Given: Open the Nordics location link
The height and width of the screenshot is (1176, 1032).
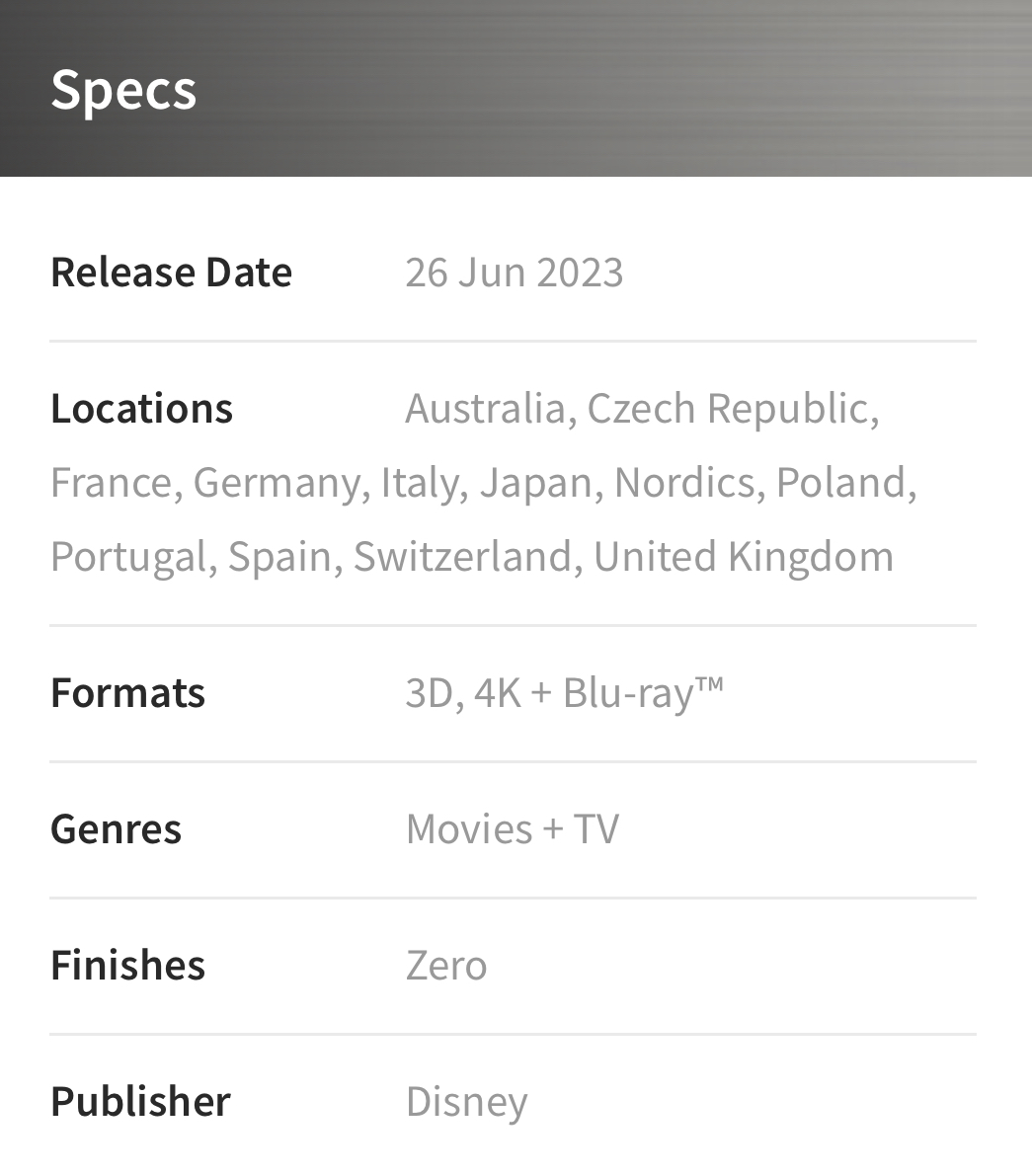Looking at the screenshot, I should point(684,482).
